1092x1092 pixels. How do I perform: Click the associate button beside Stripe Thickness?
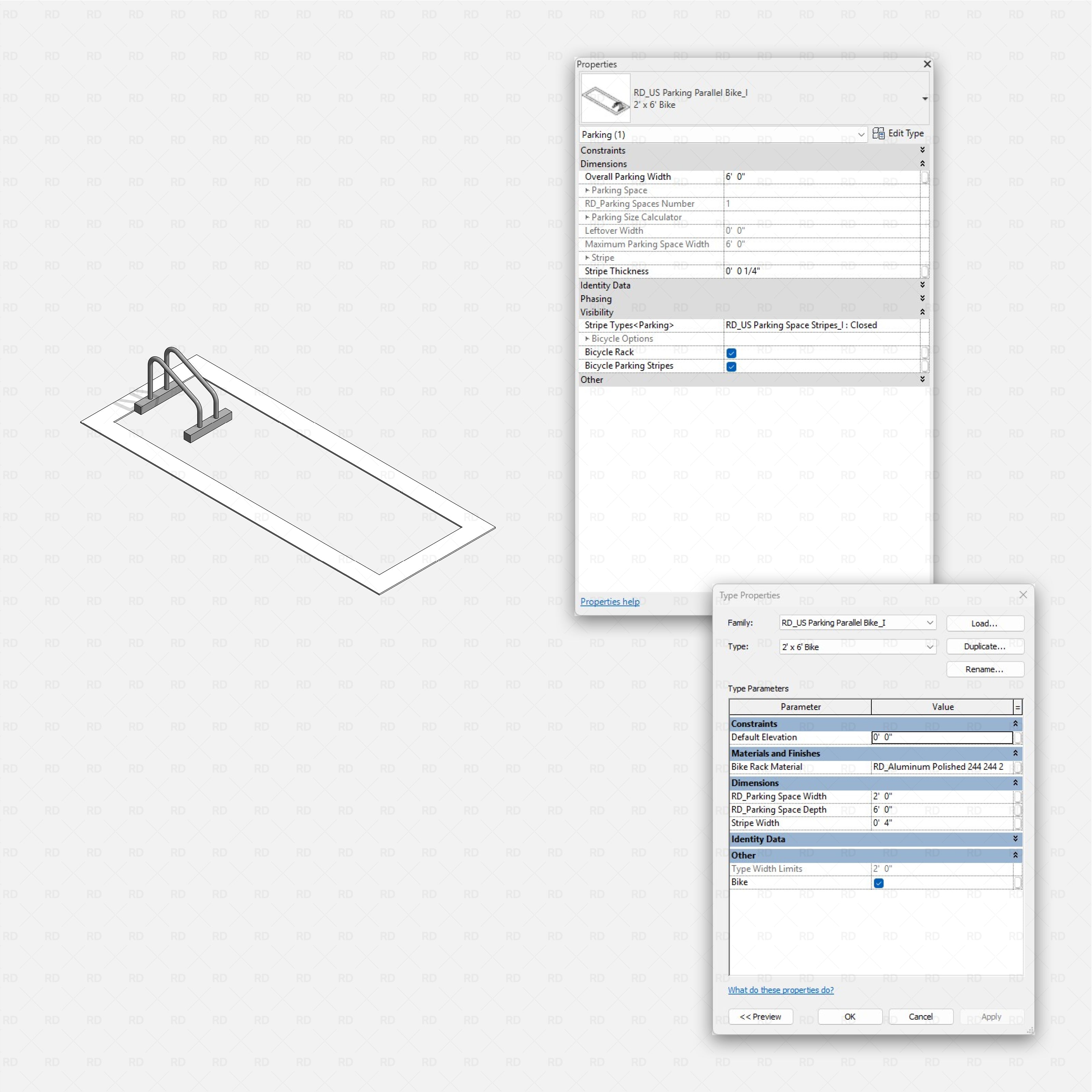tap(925, 271)
